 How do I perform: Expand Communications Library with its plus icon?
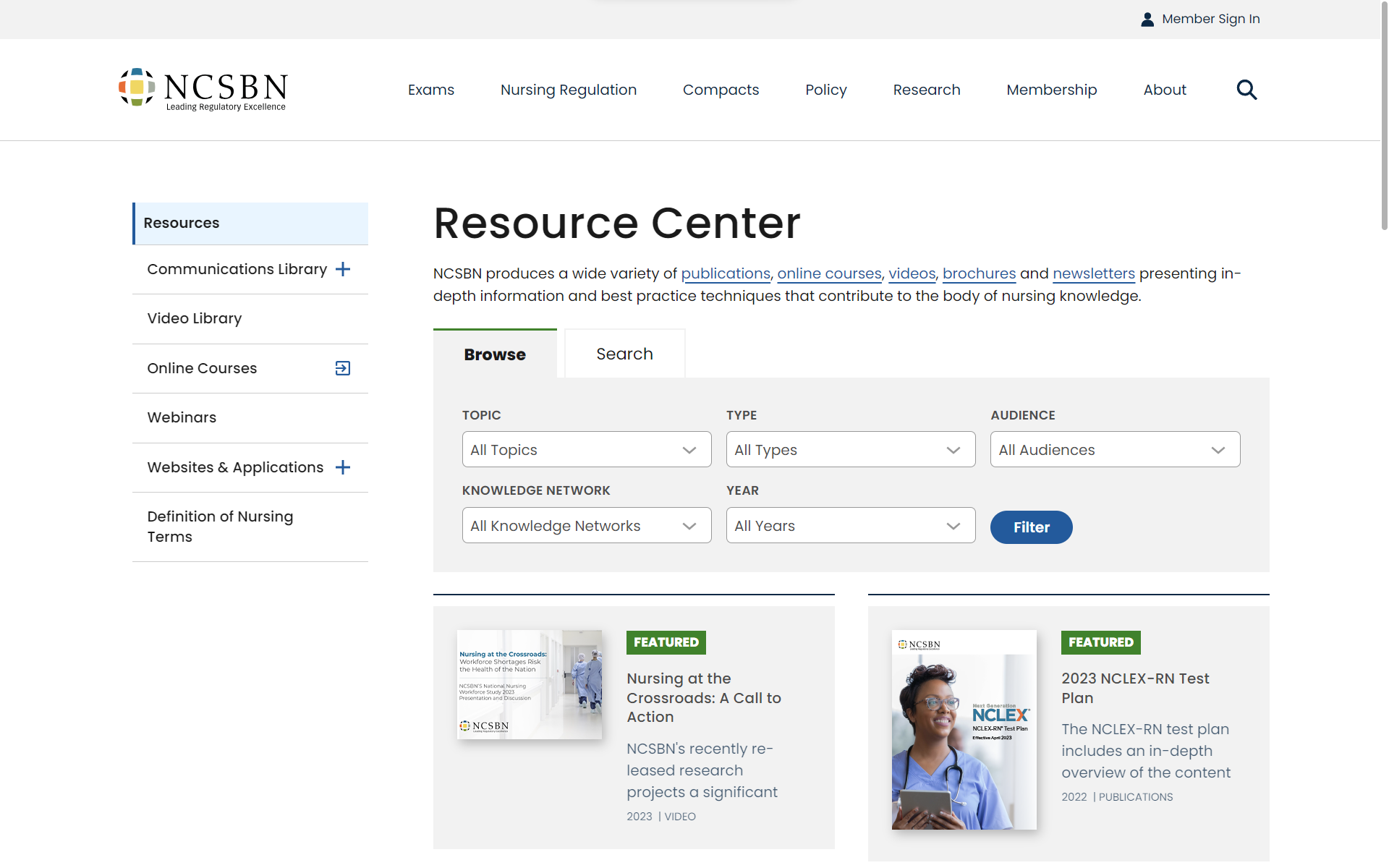point(342,269)
